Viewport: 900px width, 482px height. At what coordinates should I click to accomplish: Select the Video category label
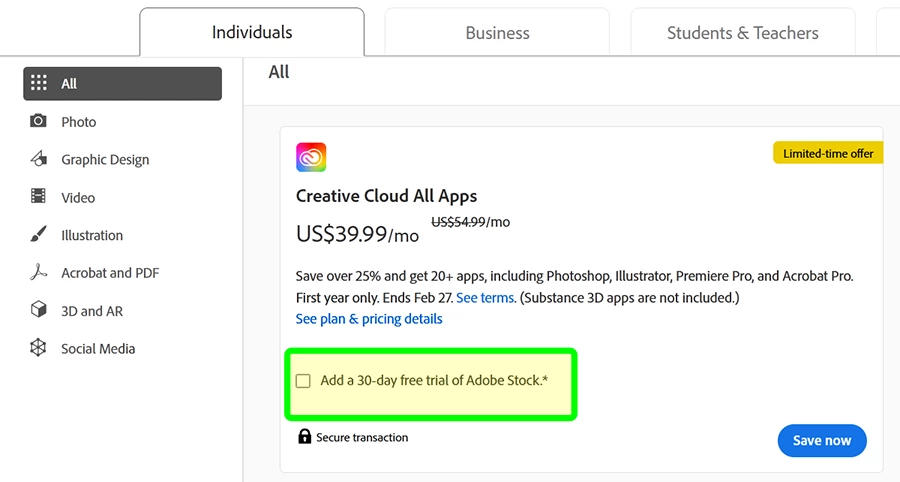pyautogui.click(x=78, y=197)
